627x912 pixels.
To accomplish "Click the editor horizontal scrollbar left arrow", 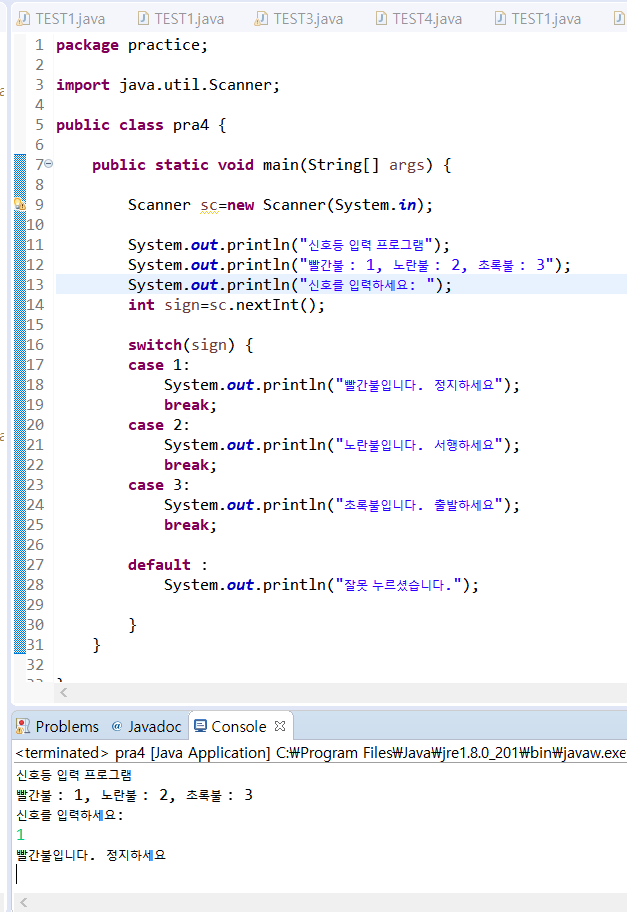I will [63, 692].
